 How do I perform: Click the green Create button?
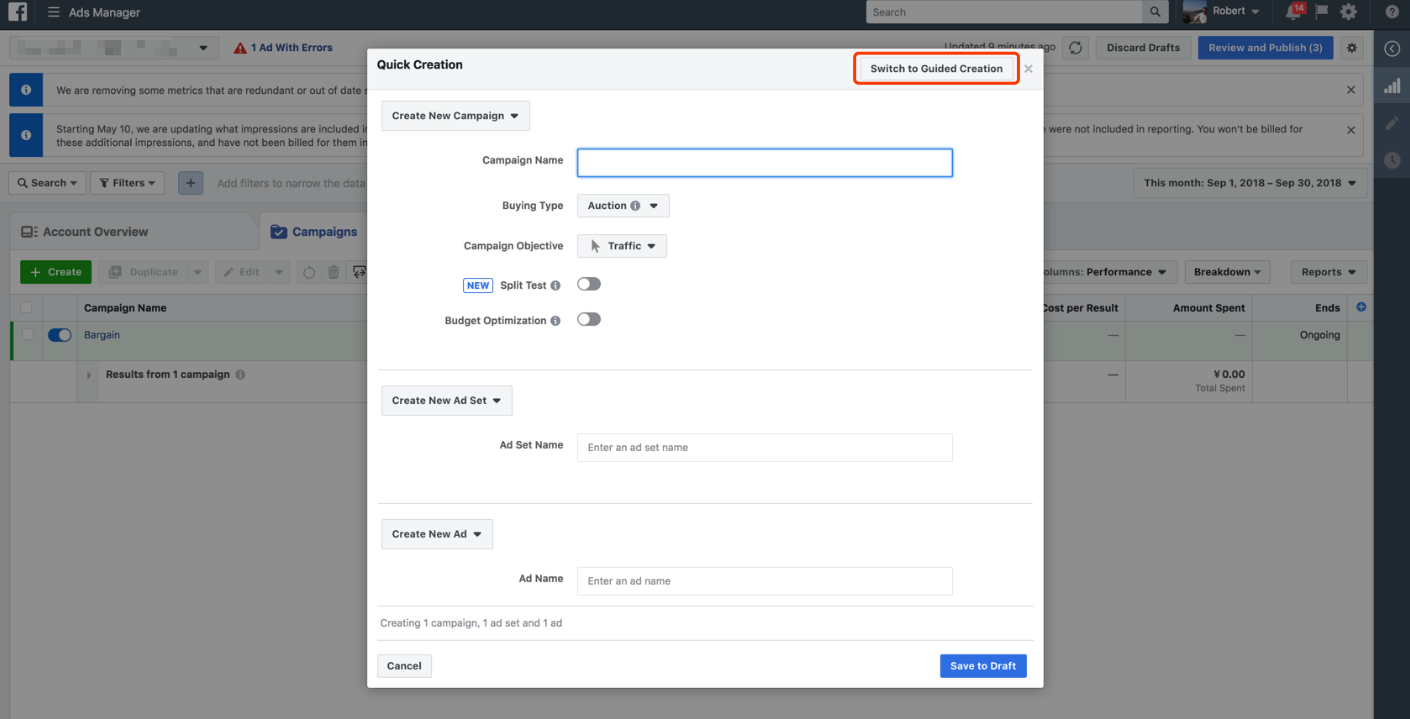[x=56, y=272]
